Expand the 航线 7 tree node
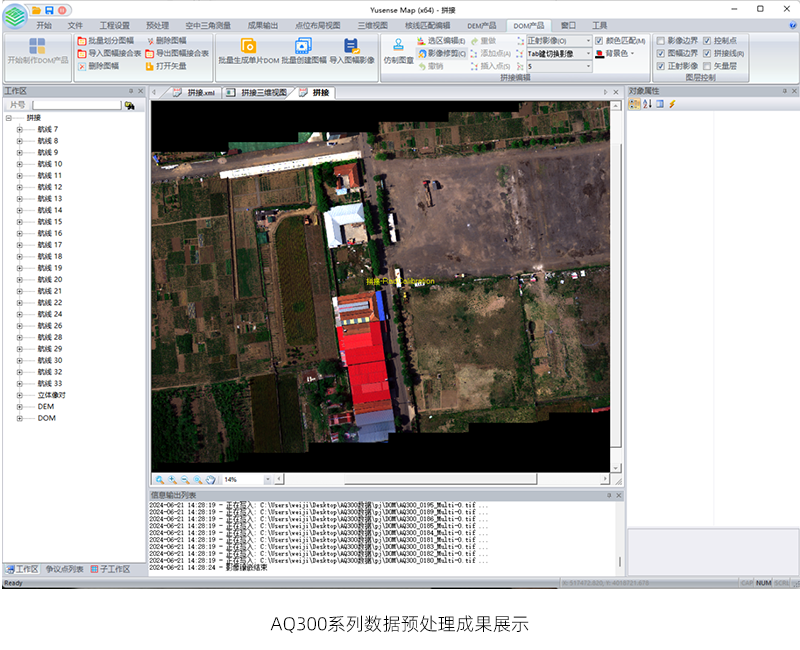This screenshot has height=650, width=800. (19, 129)
